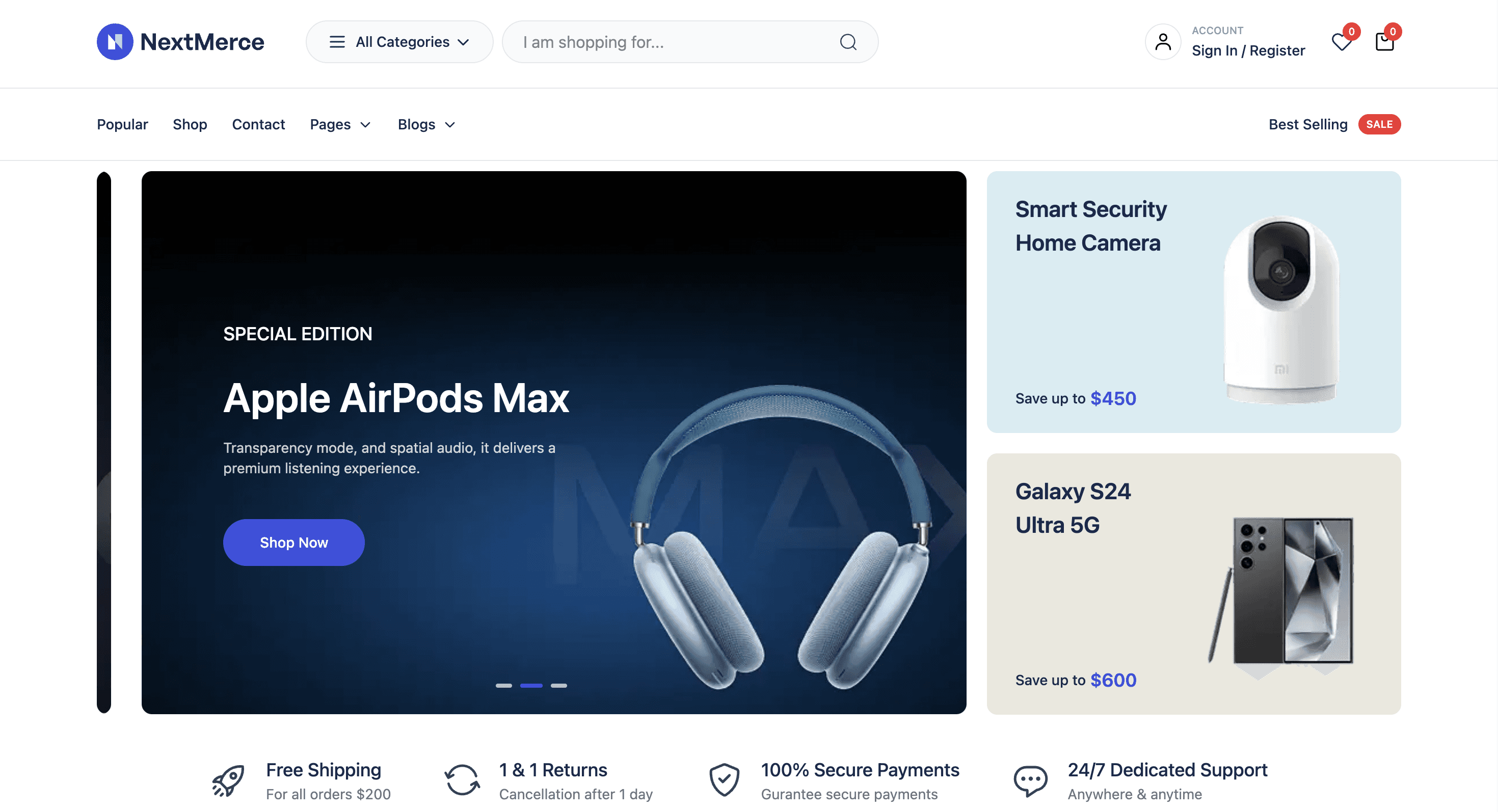Expand the Blogs menu dropdown

point(426,124)
